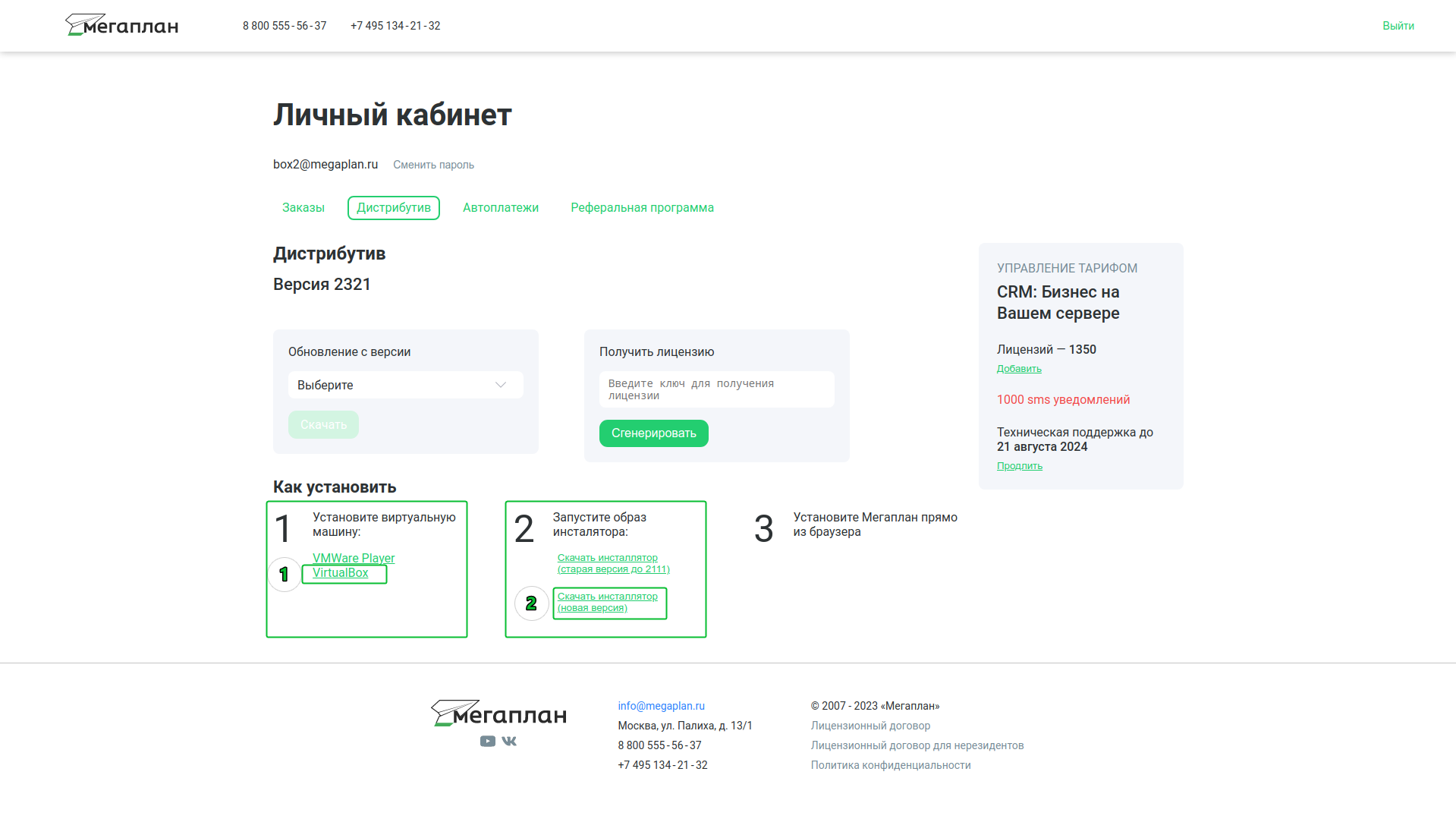Click header phone 8 800 555-56-37
Screen dimensions: 1456x819
click(x=285, y=26)
